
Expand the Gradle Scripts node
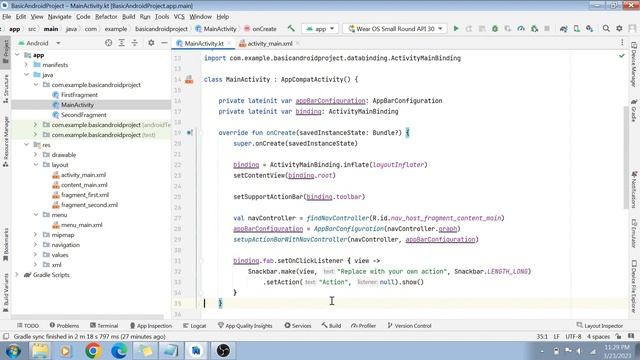tap(17, 275)
